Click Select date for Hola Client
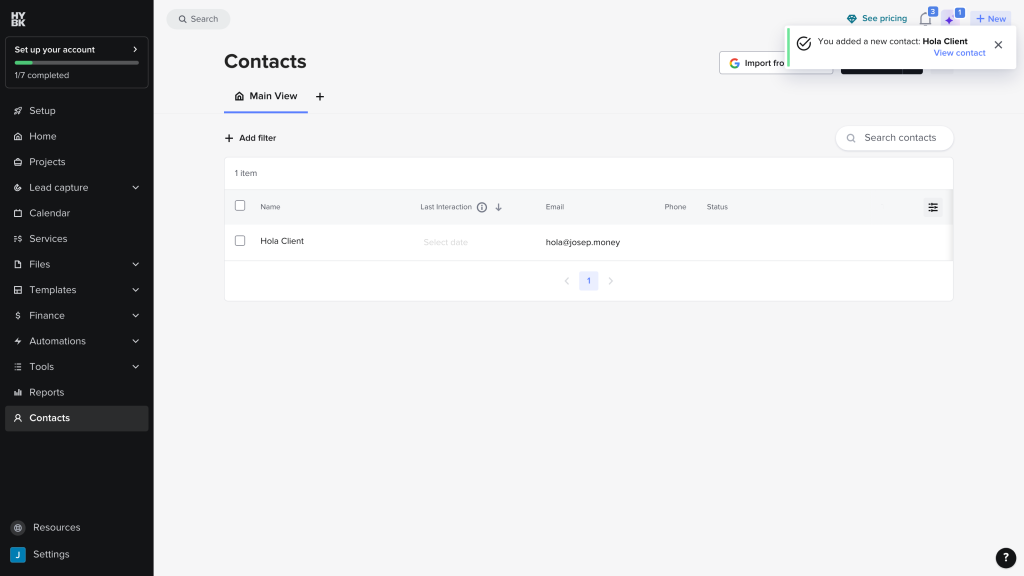 445,242
